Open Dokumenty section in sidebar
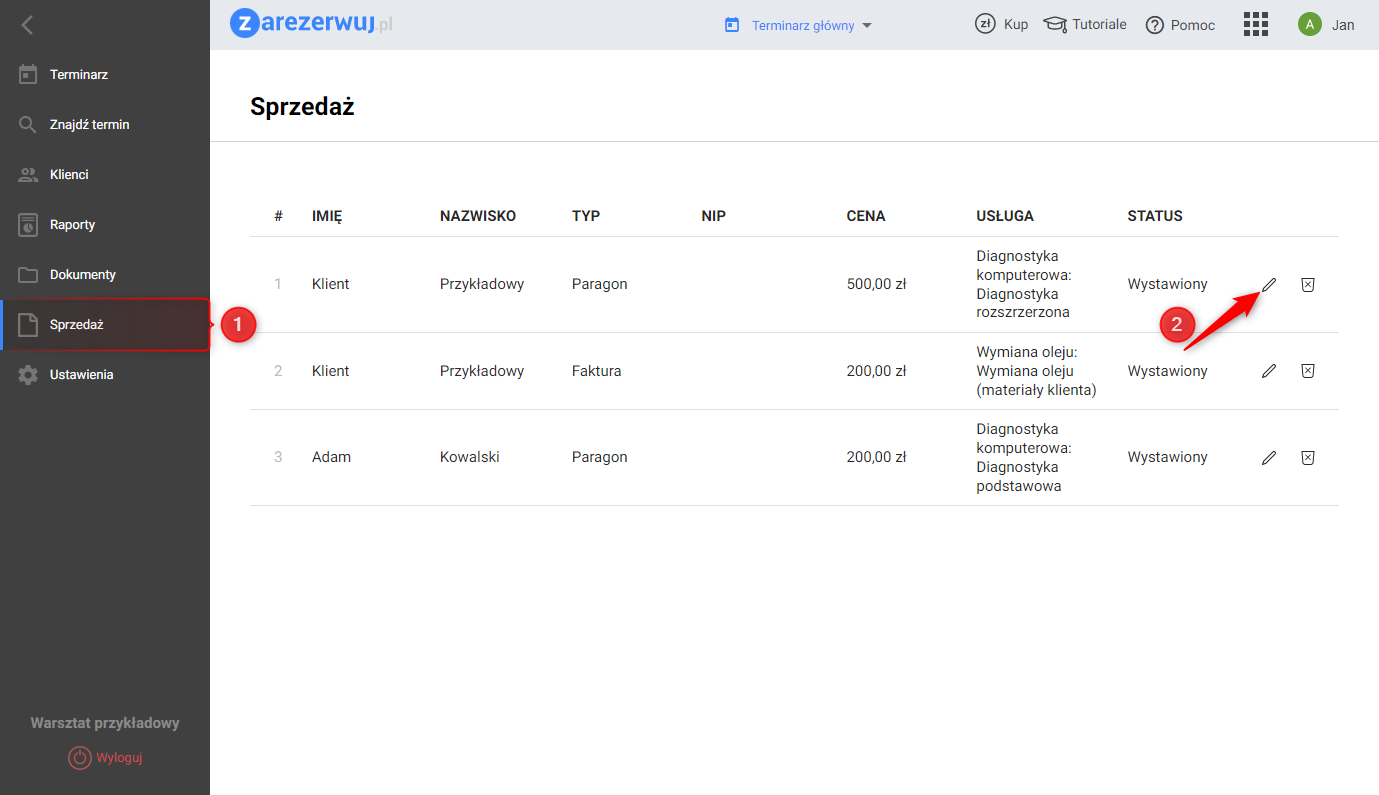 point(82,275)
